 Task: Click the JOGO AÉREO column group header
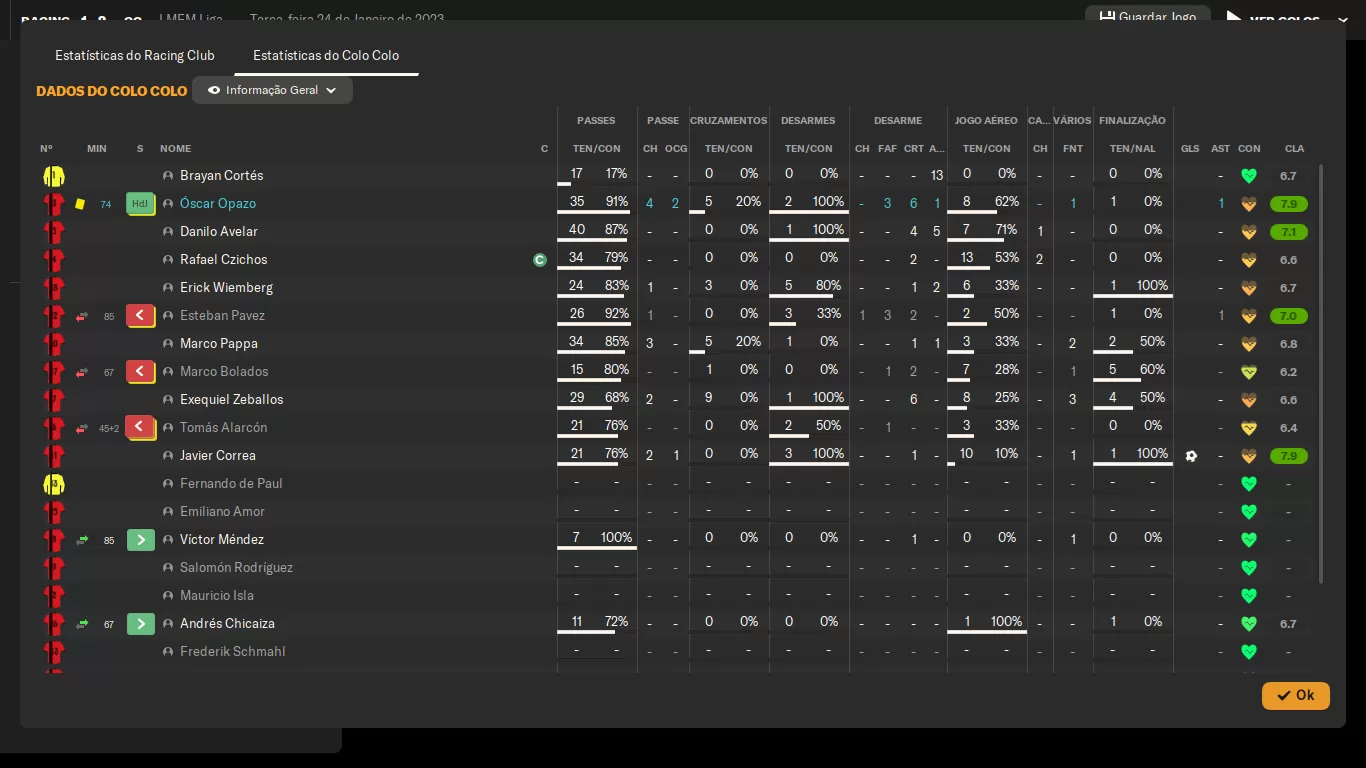tap(986, 121)
